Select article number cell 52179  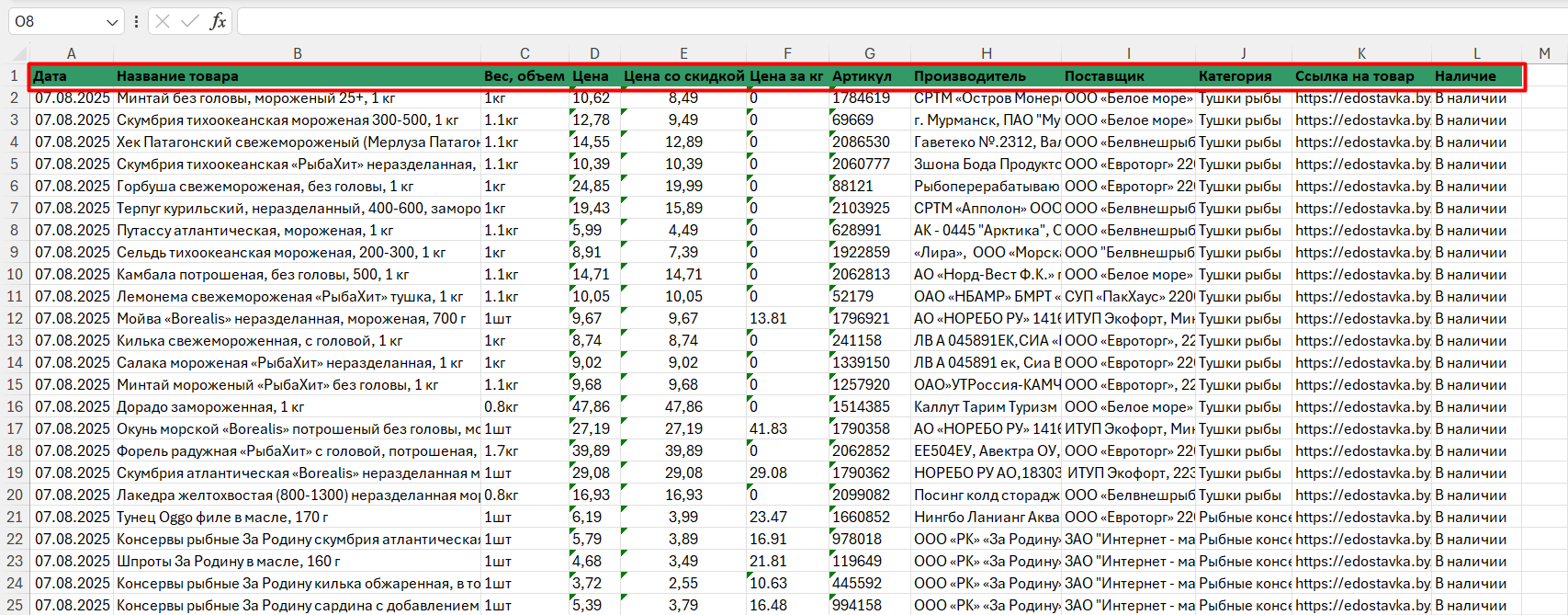(x=870, y=296)
